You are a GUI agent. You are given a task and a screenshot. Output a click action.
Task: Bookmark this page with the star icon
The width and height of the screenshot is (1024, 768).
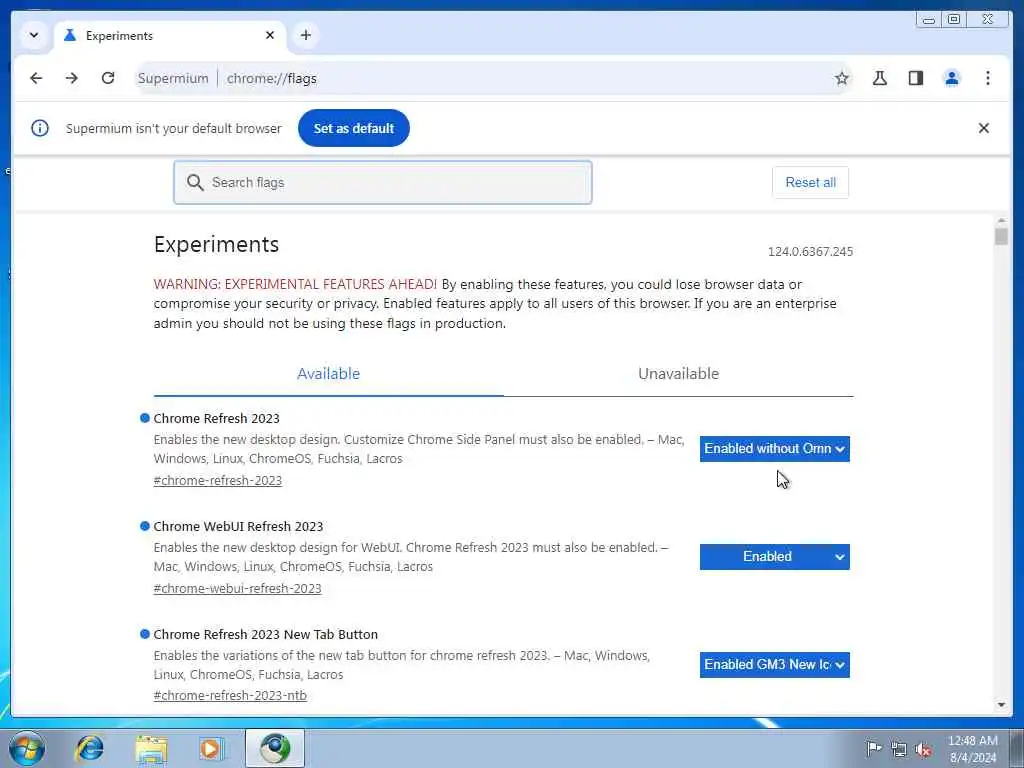pos(842,78)
